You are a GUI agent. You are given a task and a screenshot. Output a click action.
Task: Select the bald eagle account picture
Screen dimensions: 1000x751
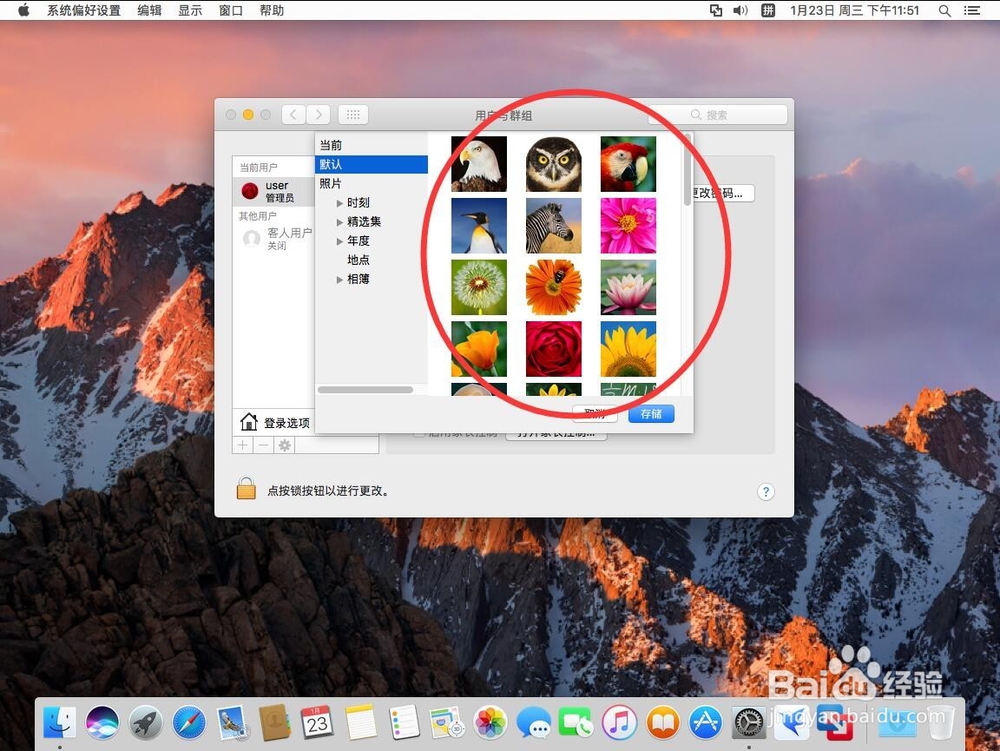coord(478,164)
